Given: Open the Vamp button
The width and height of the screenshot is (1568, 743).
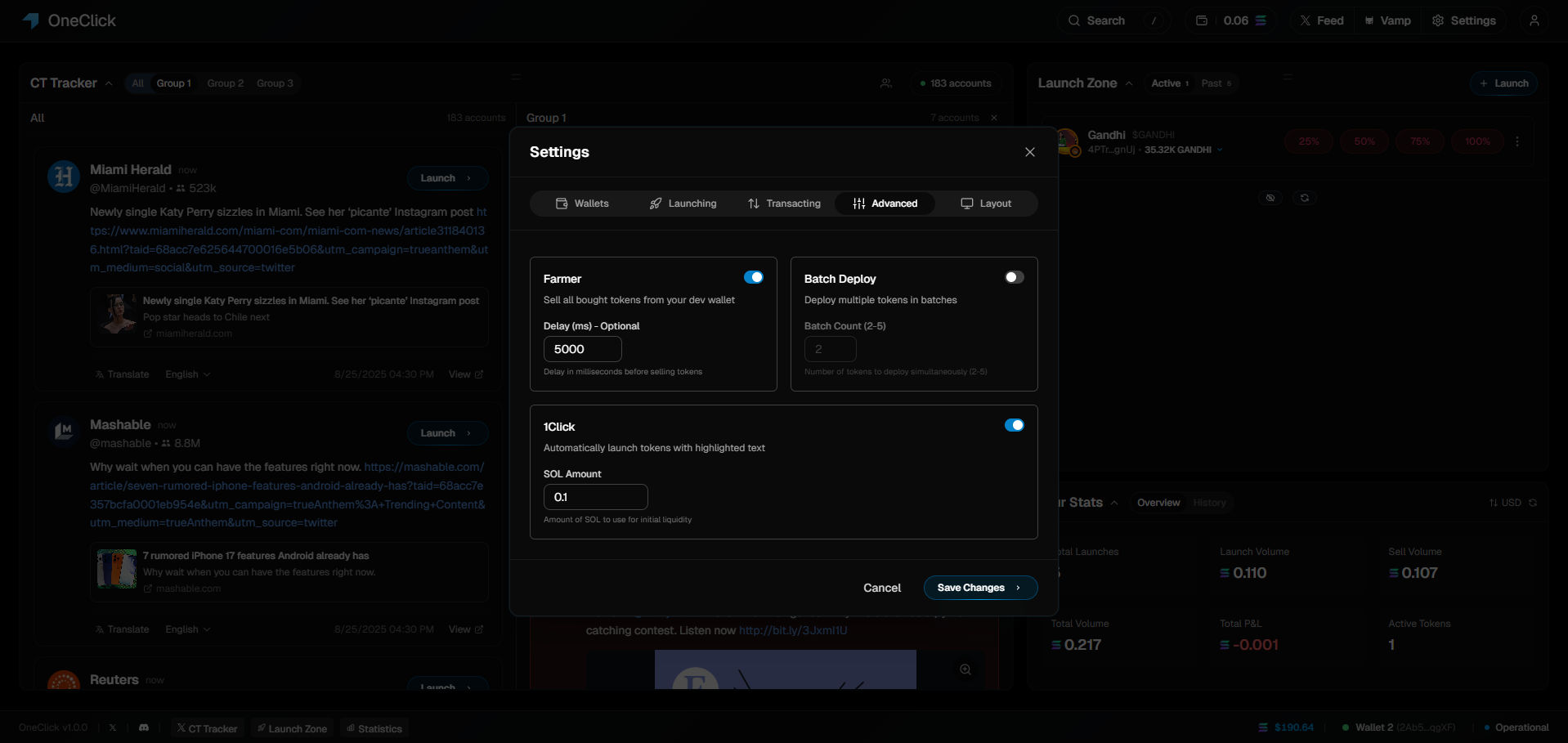Looking at the screenshot, I should (x=1387, y=20).
